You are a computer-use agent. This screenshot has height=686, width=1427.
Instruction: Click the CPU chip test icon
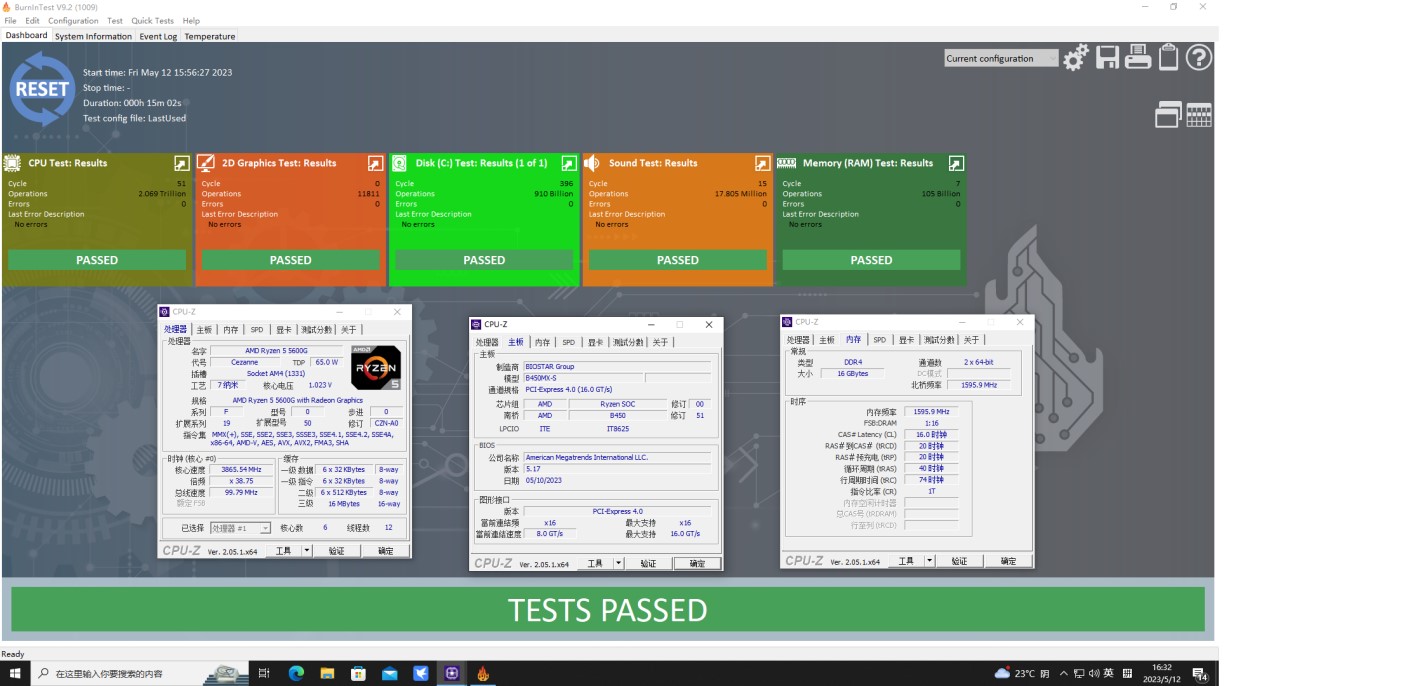click(12, 163)
